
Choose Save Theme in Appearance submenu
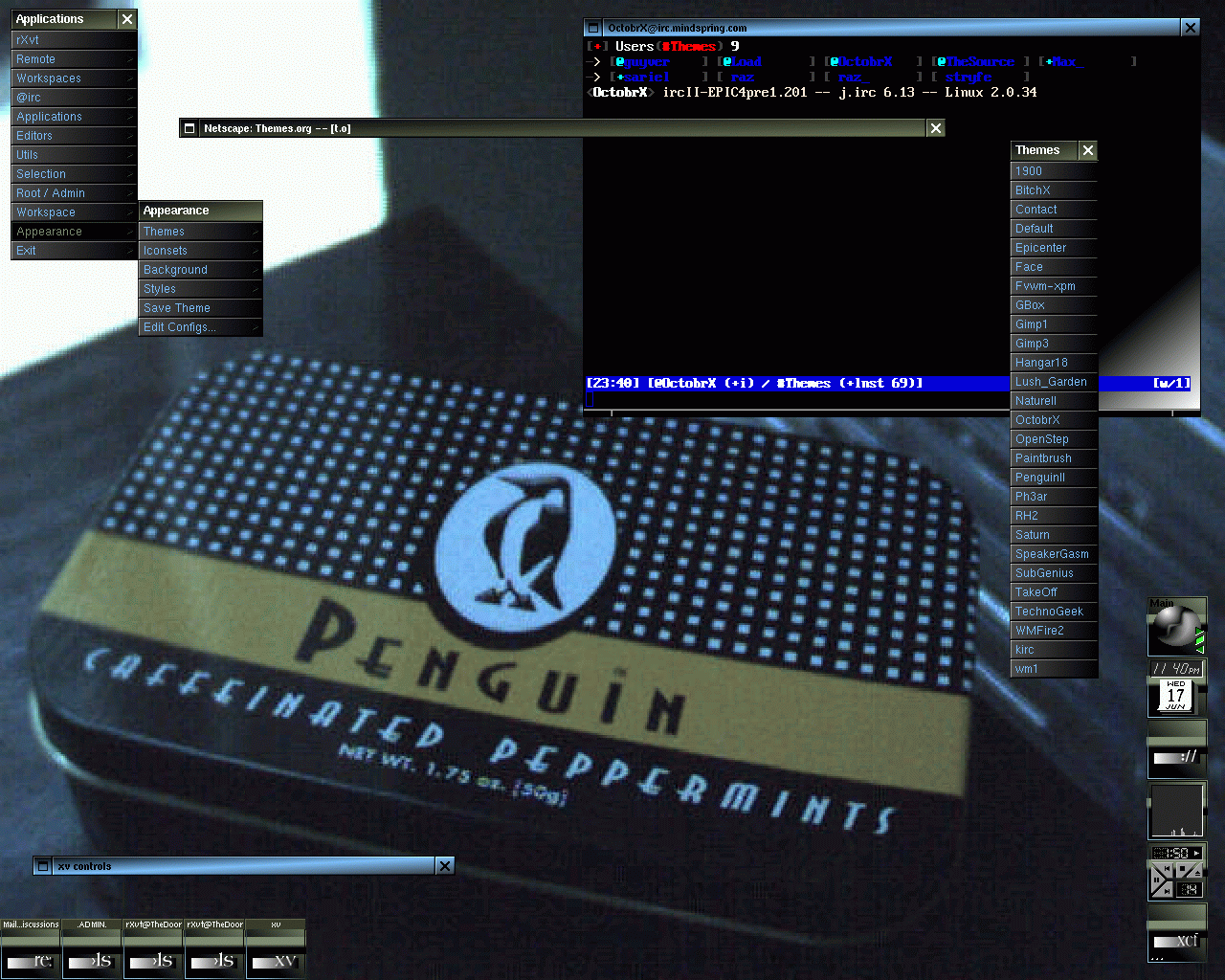pos(200,308)
